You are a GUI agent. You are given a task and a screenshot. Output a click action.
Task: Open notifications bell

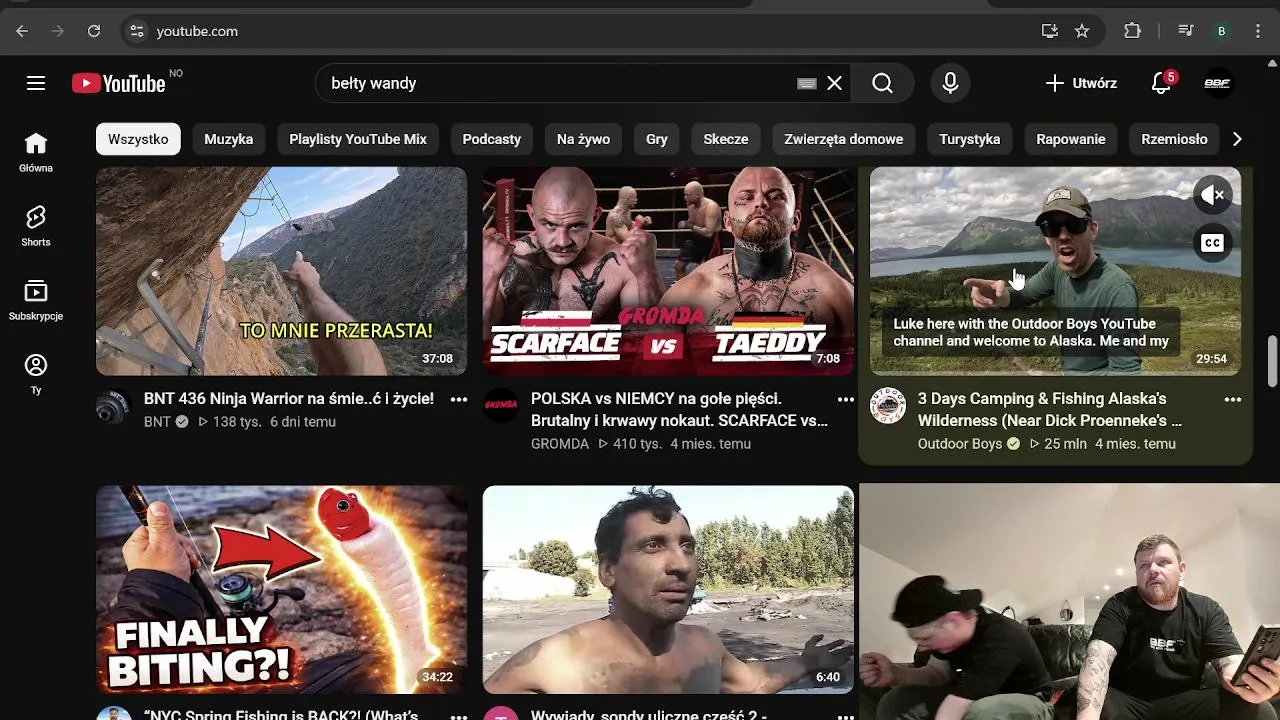tap(1161, 83)
